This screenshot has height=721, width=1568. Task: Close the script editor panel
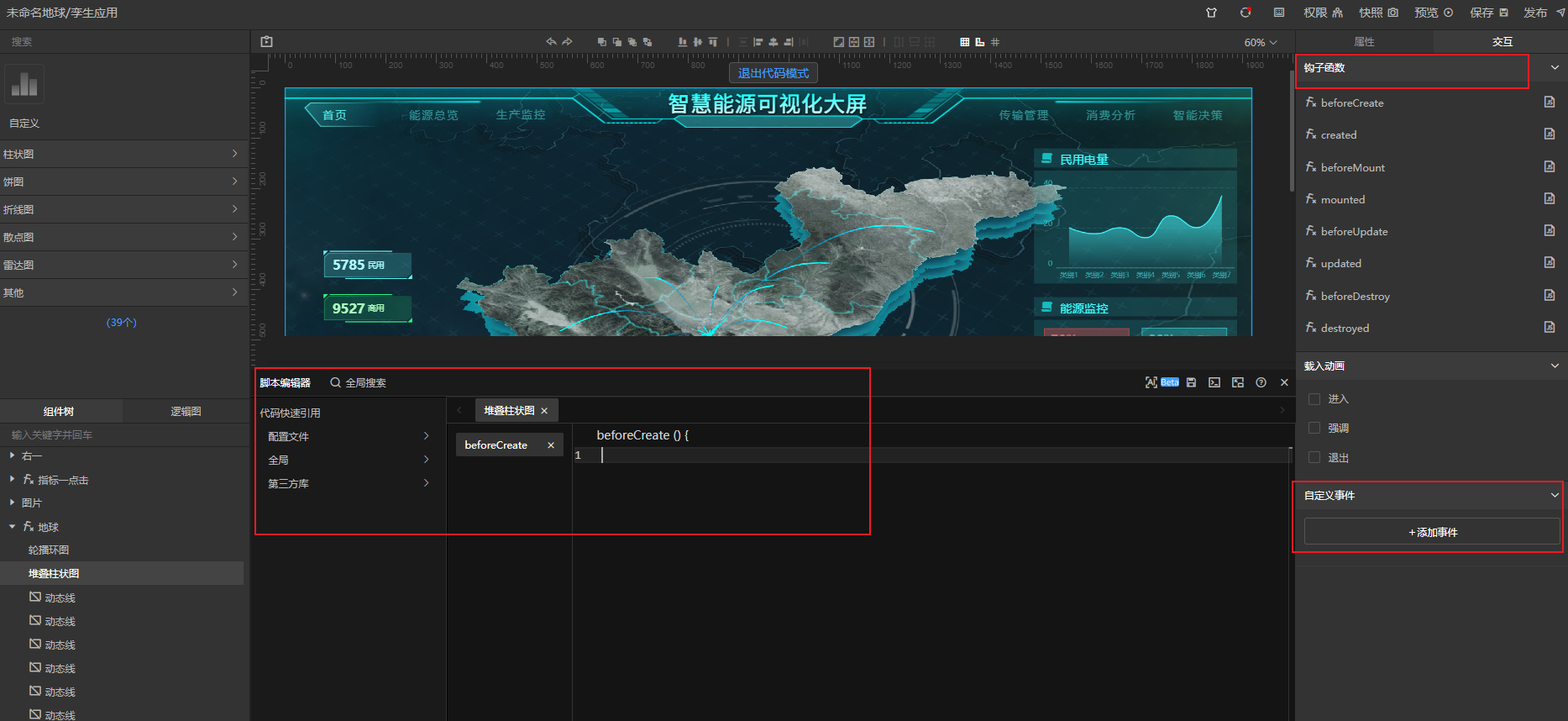pos(1284,382)
